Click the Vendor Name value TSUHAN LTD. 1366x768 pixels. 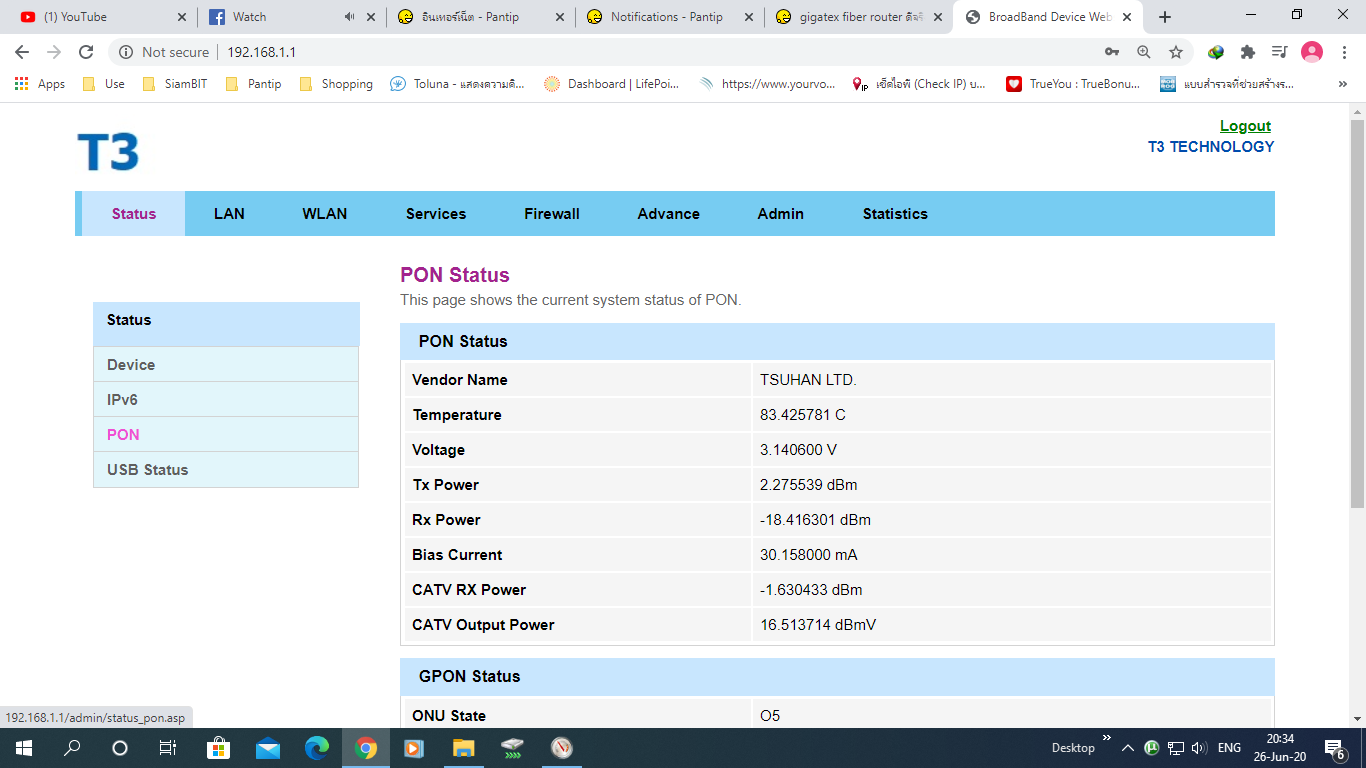point(808,380)
